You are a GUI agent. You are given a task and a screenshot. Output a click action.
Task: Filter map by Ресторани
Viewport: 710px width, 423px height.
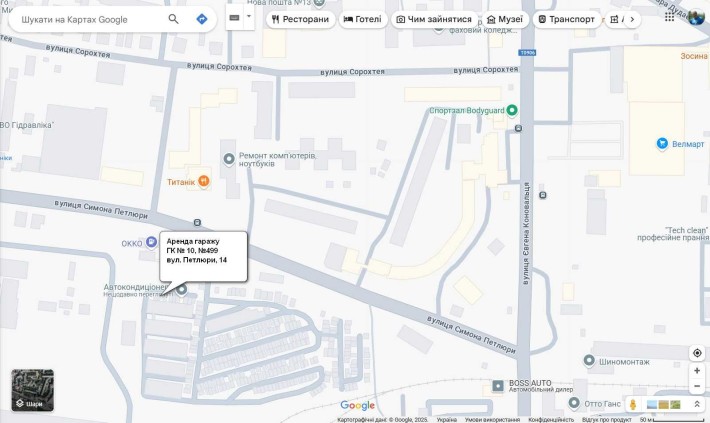301,19
